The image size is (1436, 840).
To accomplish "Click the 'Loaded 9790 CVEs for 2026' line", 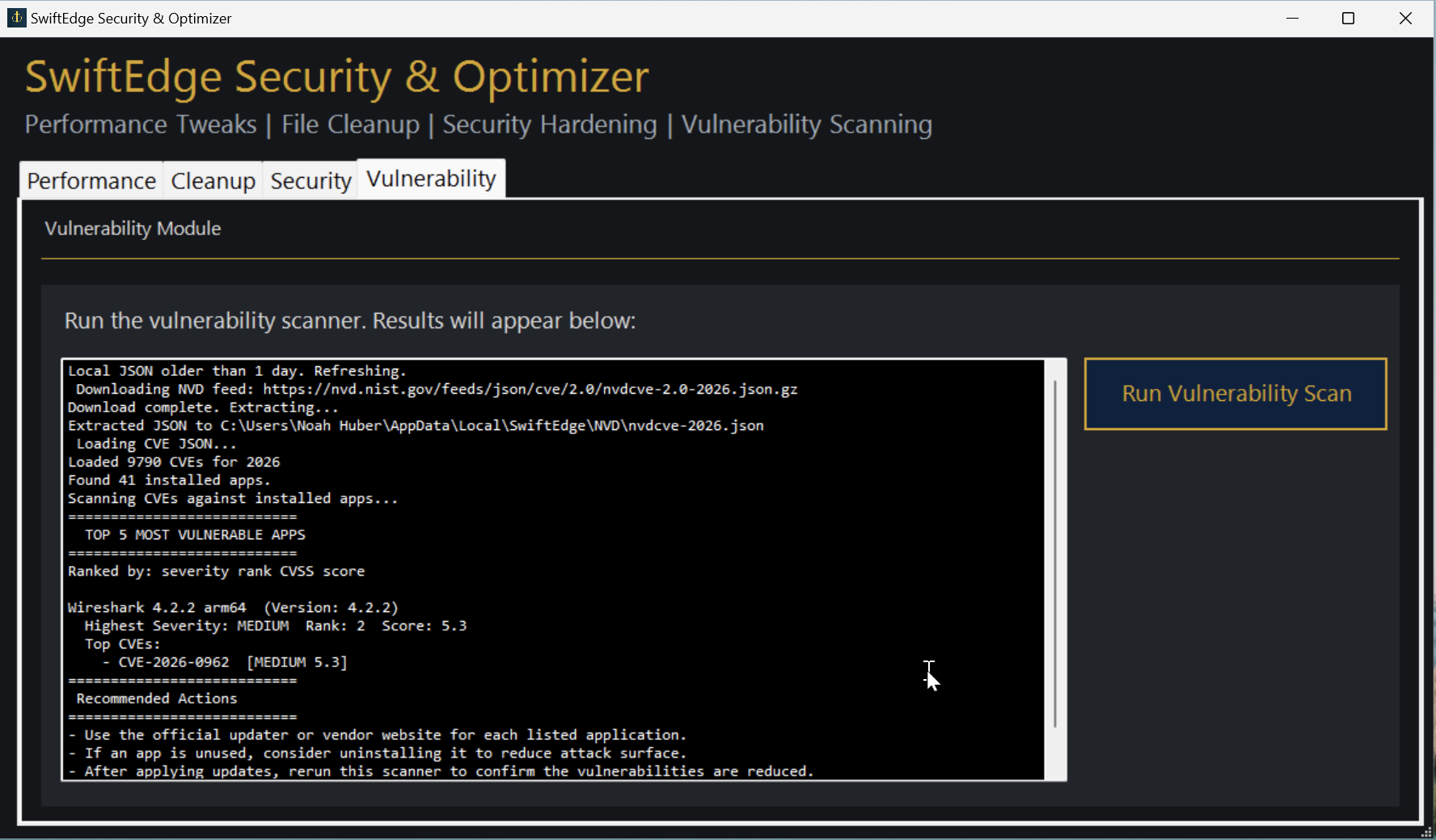I will (174, 462).
